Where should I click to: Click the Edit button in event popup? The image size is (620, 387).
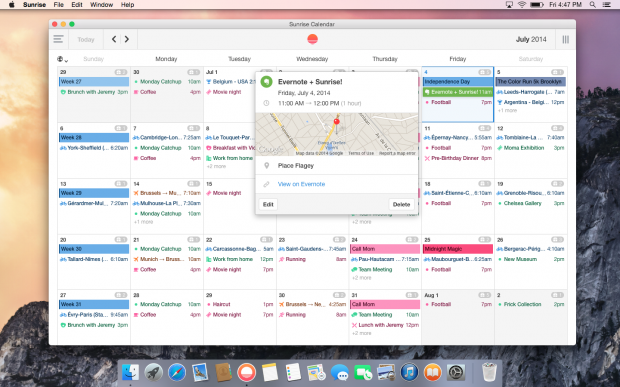(268, 204)
